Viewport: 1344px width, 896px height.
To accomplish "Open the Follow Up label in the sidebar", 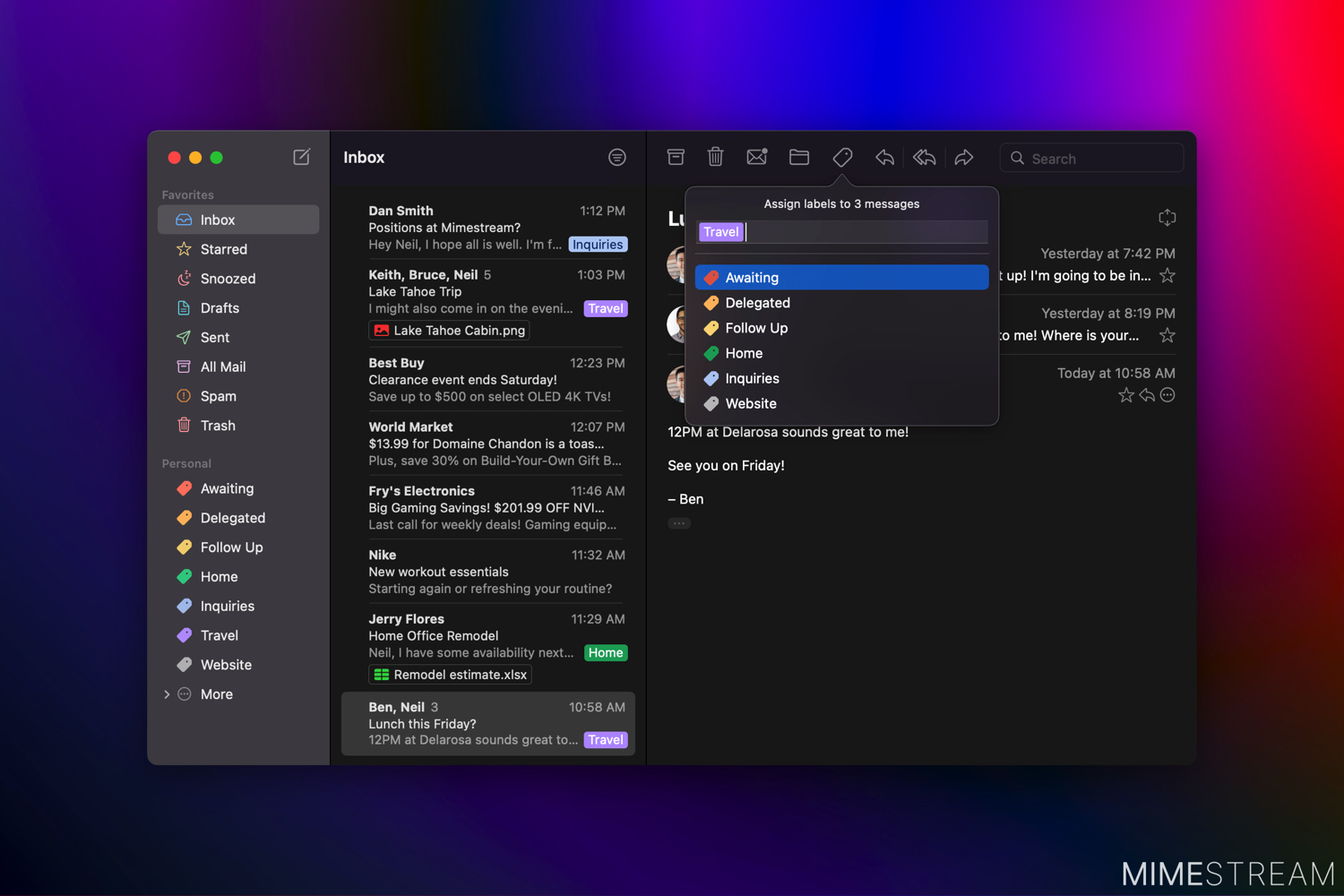I will [x=238, y=547].
